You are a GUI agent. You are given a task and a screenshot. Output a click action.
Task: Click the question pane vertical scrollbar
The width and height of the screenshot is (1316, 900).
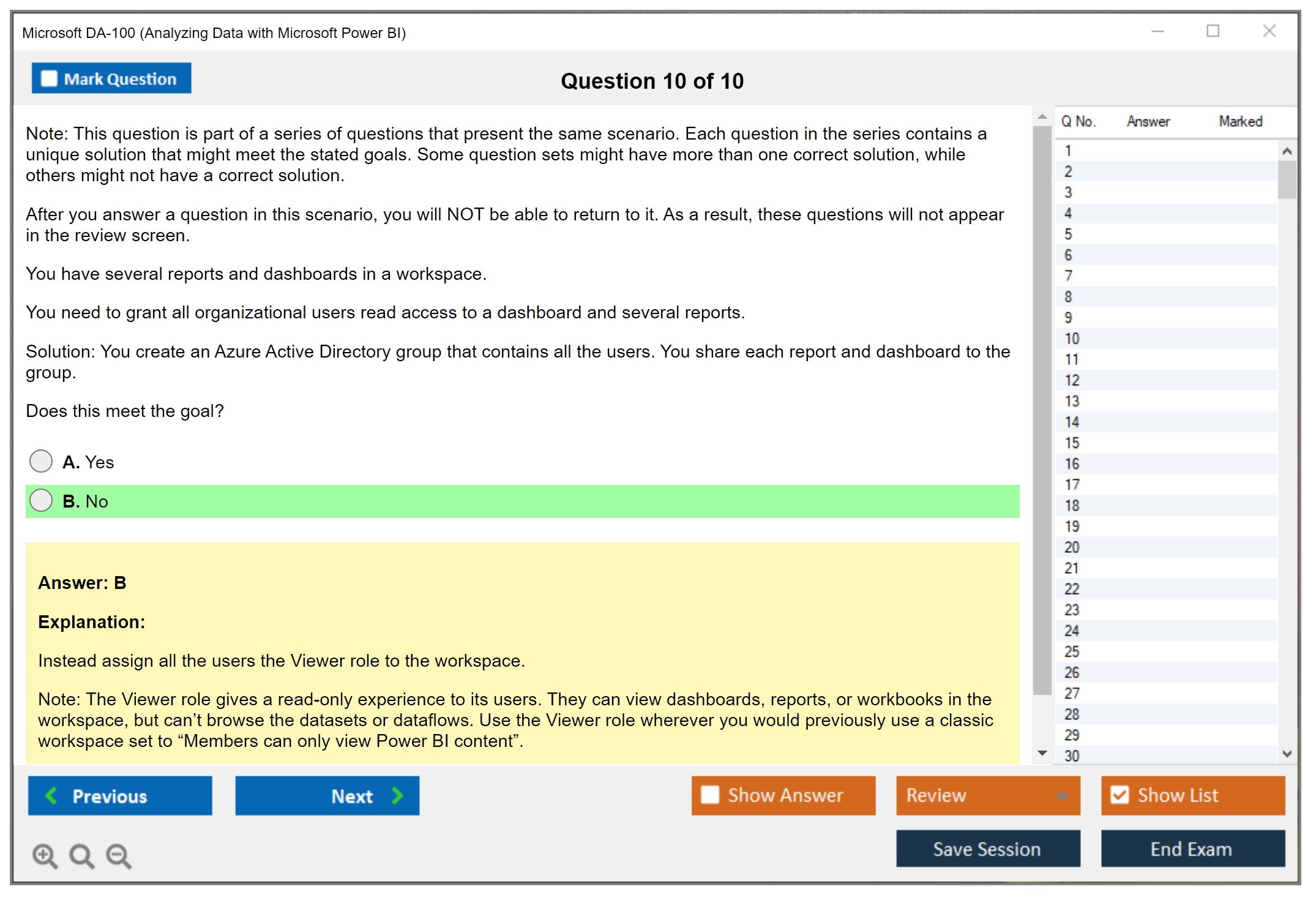click(x=1042, y=410)
